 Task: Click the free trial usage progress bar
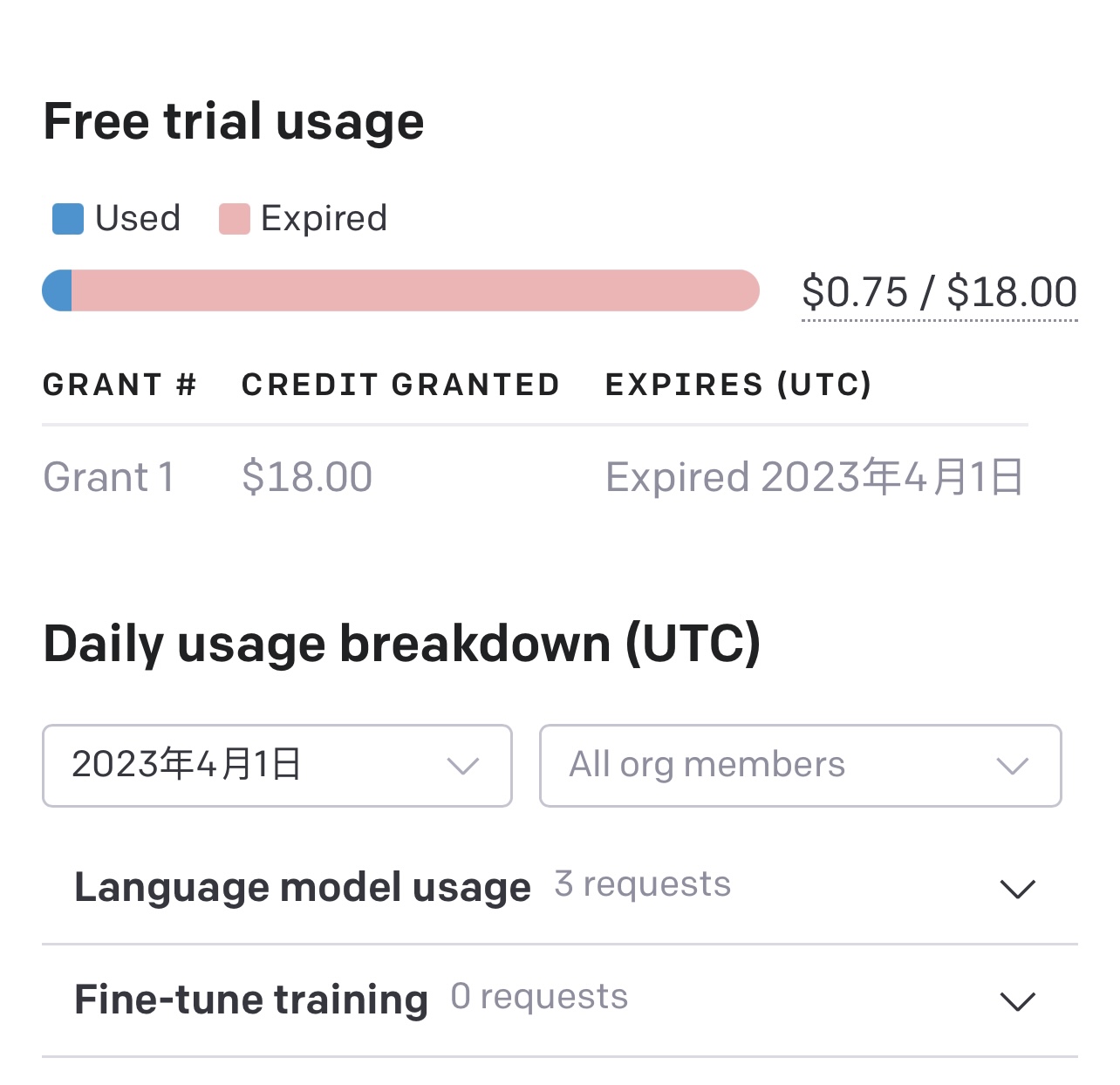click(401, 291)
